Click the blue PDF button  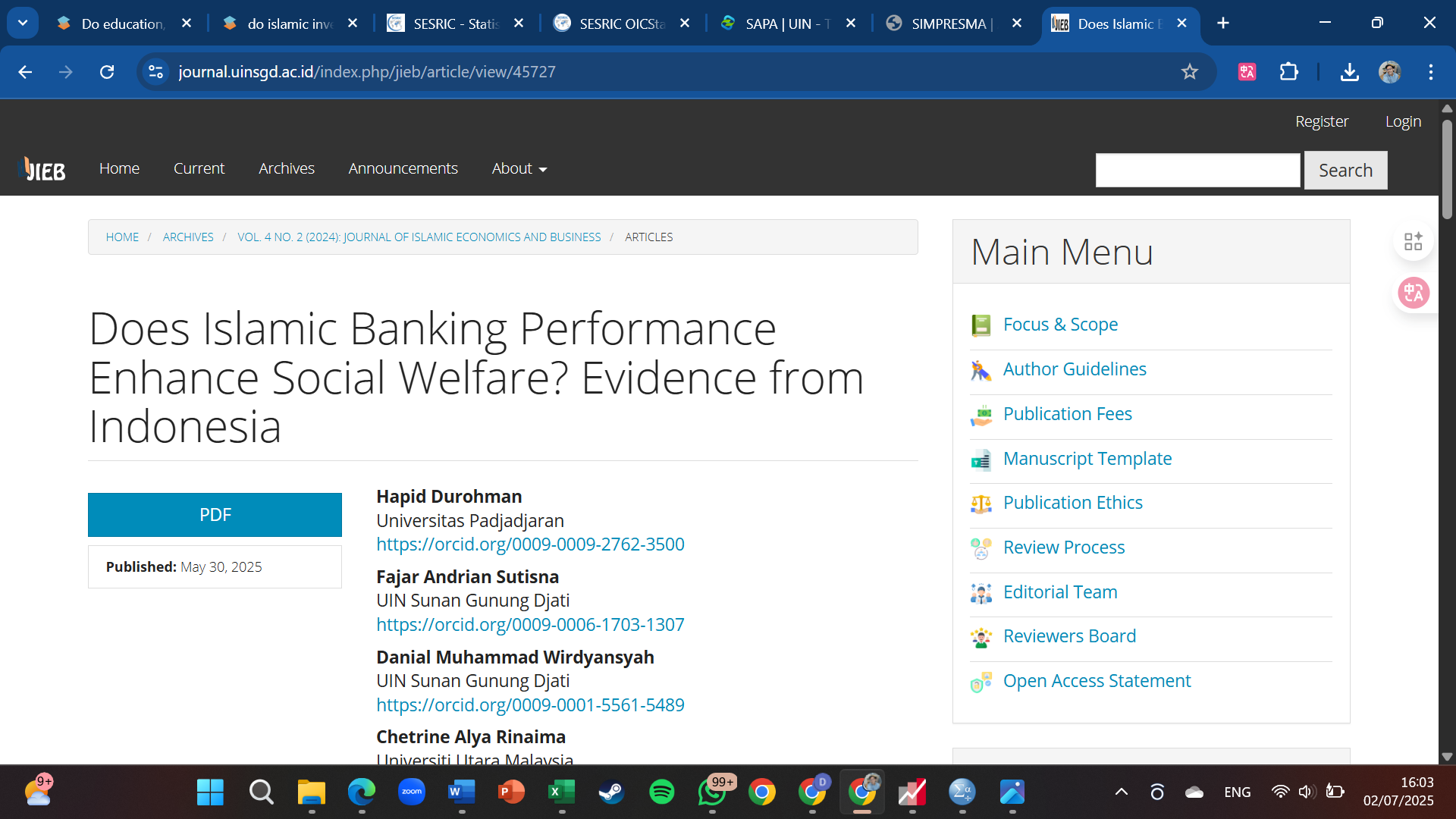point(215,515)
